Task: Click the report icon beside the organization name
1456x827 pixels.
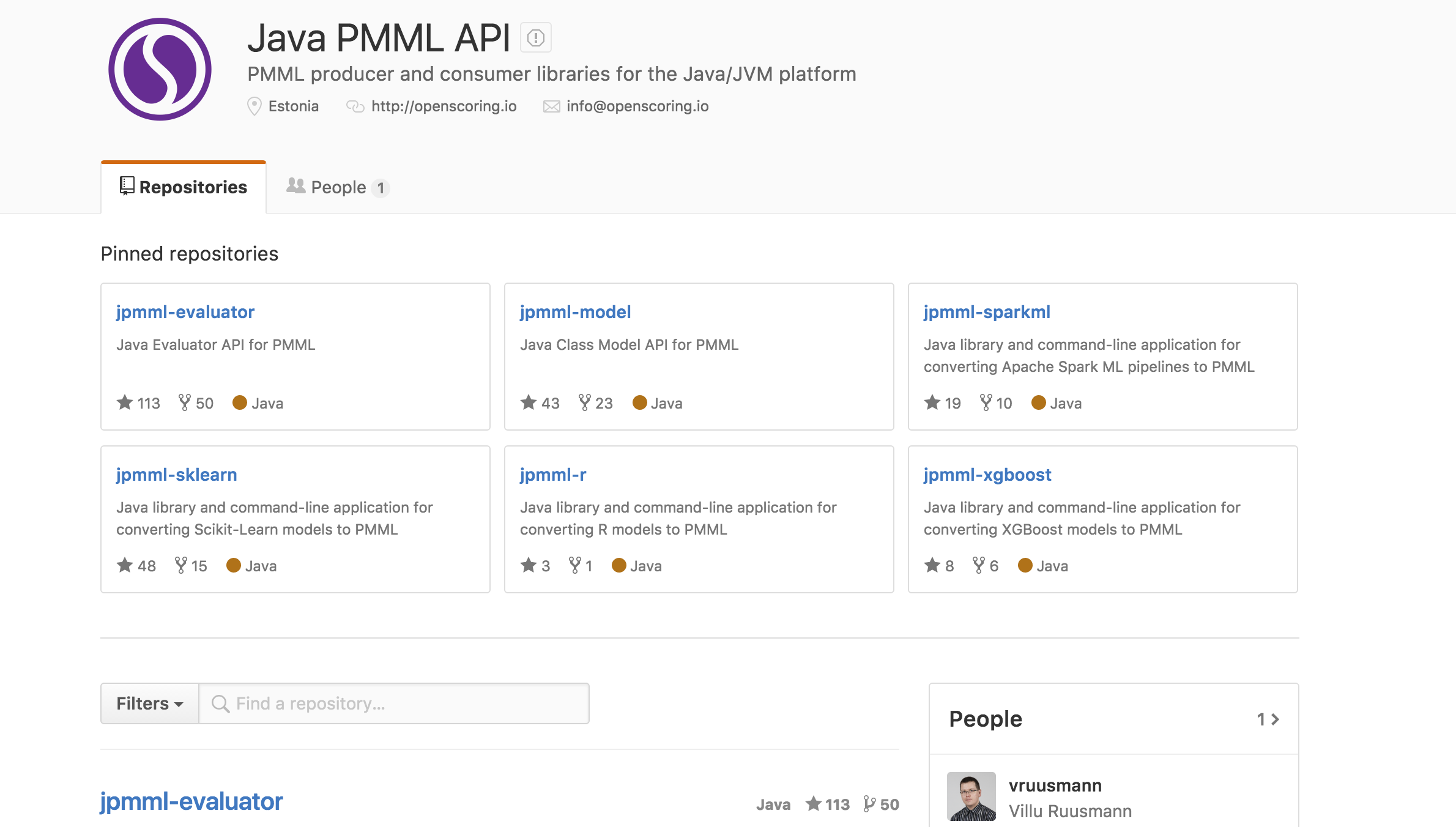Action: click(x=536, y=38)
